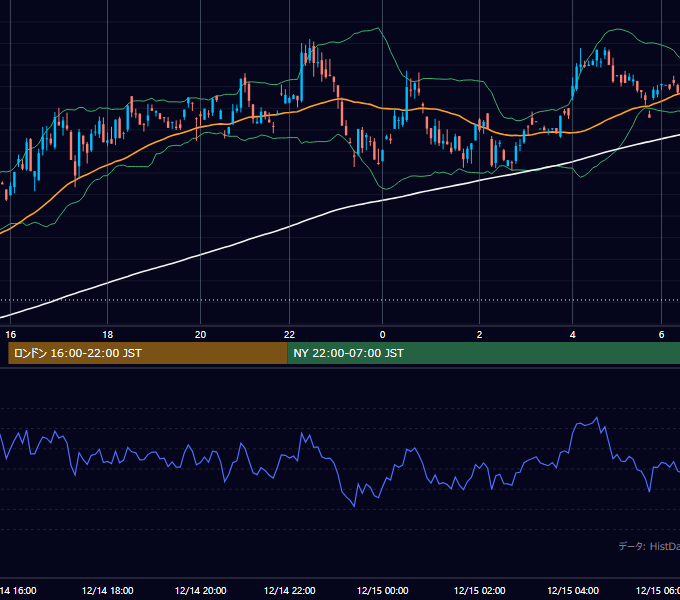The image size is (680, 600).
Task: Click the 12/15 02:00 date label
Action: click(x=479, y=591)
